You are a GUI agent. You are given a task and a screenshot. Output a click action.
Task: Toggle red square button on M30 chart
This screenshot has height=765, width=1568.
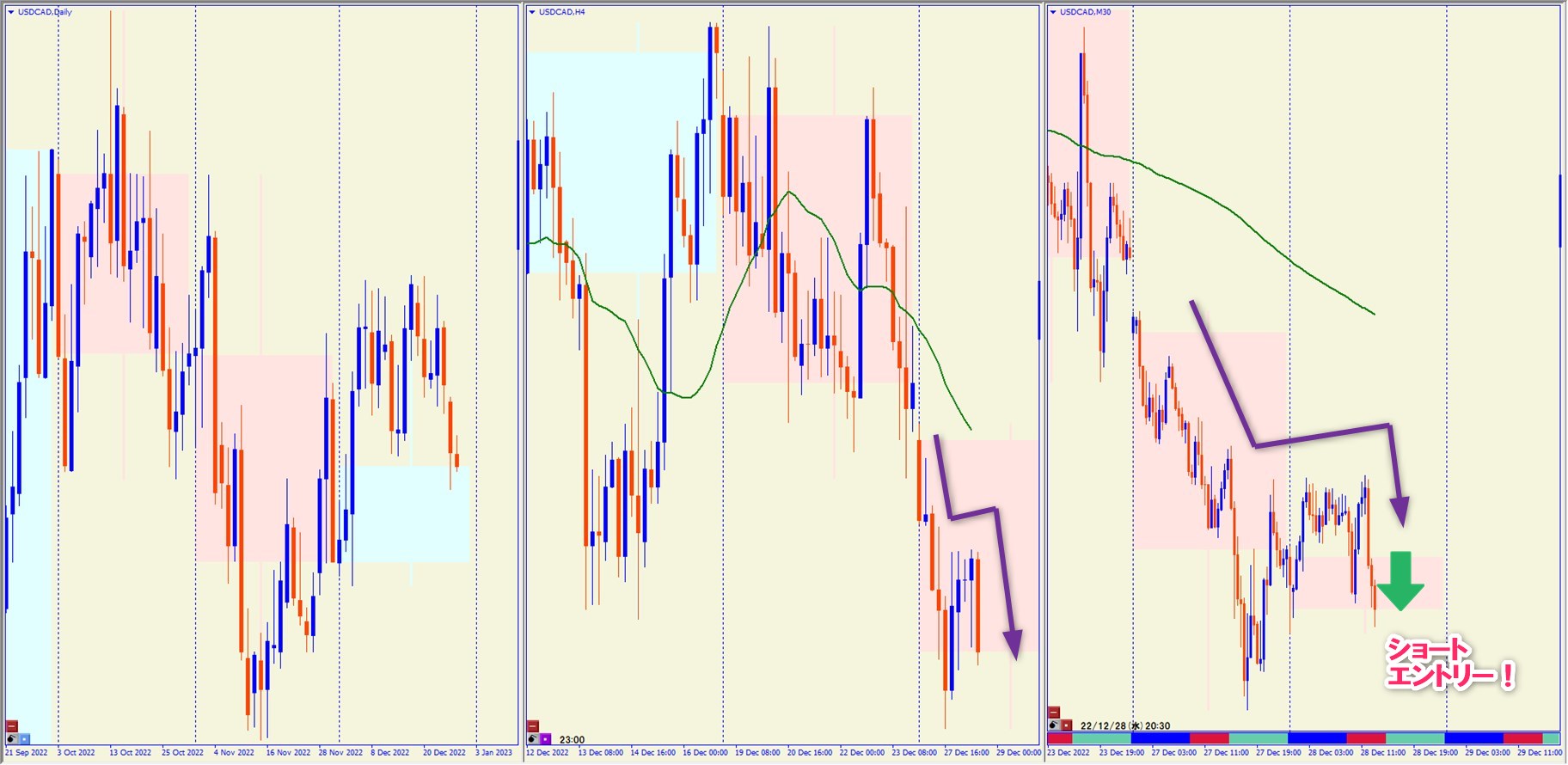(x=1067, y=725)
